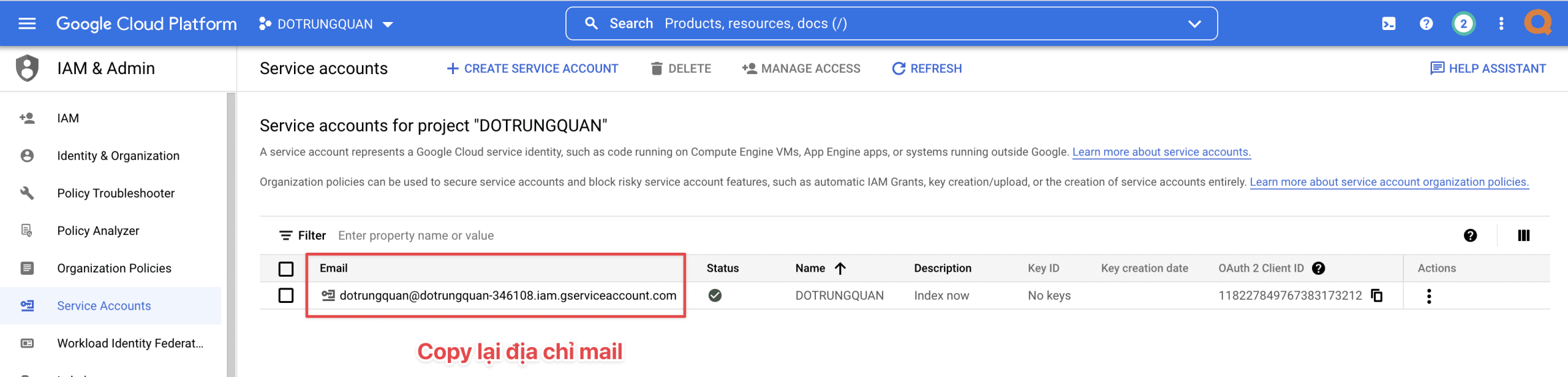Open Workload Identity Federation item
The height and width of the screenshot is (377, 1568).
point(130,343)
